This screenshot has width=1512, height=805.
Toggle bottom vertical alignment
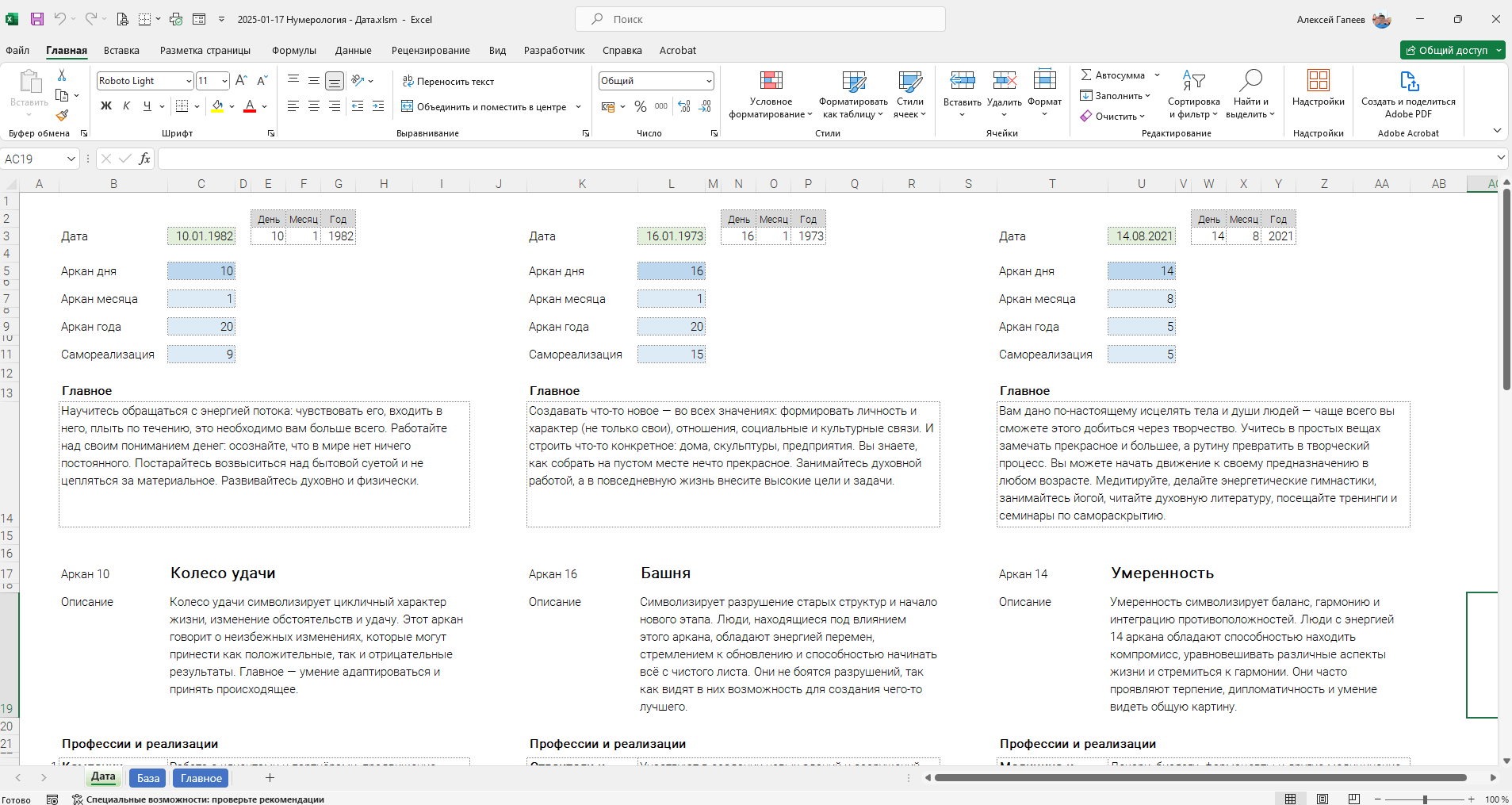(335, 81)
